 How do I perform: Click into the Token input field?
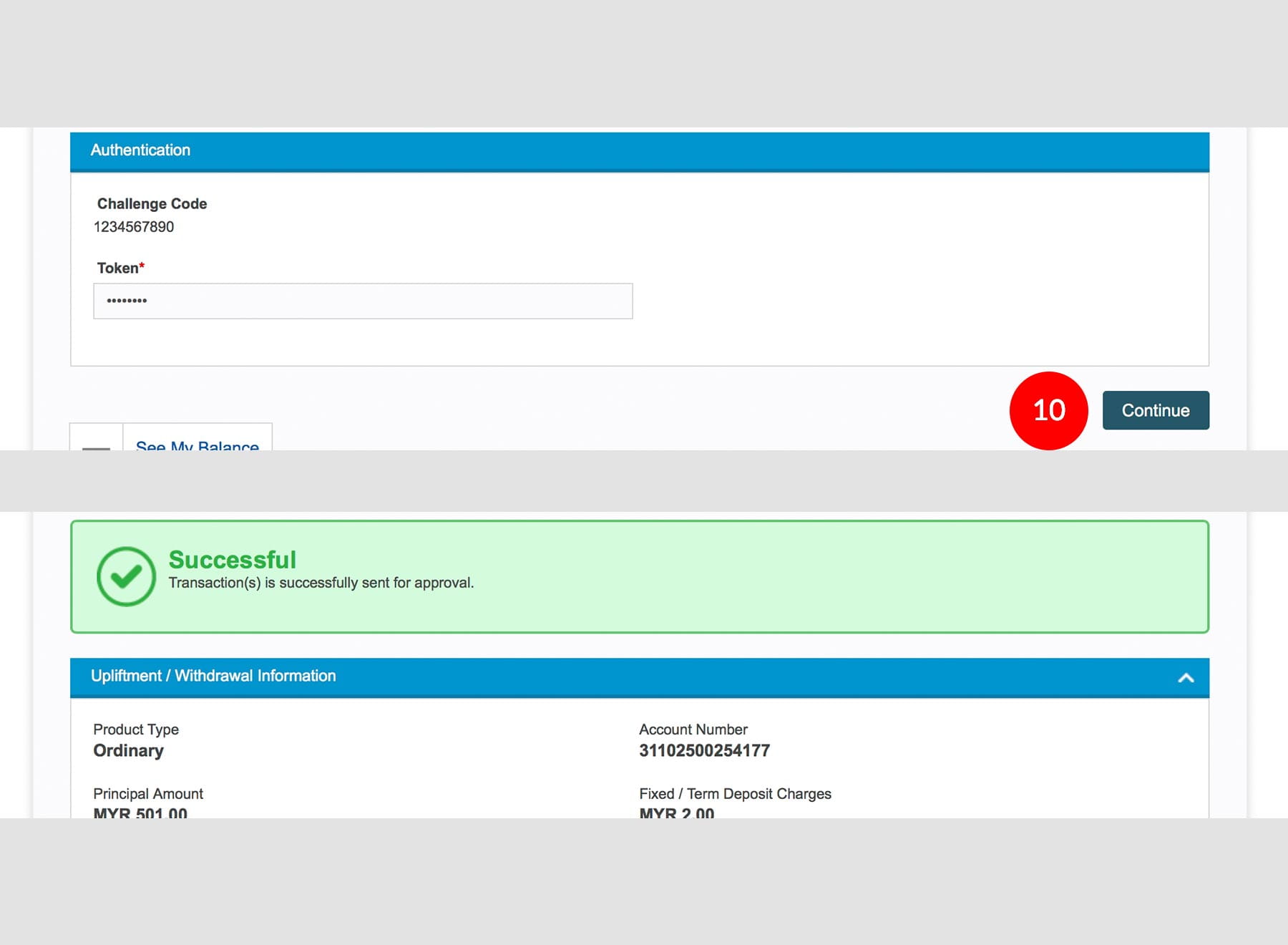(x=363, y=301)
